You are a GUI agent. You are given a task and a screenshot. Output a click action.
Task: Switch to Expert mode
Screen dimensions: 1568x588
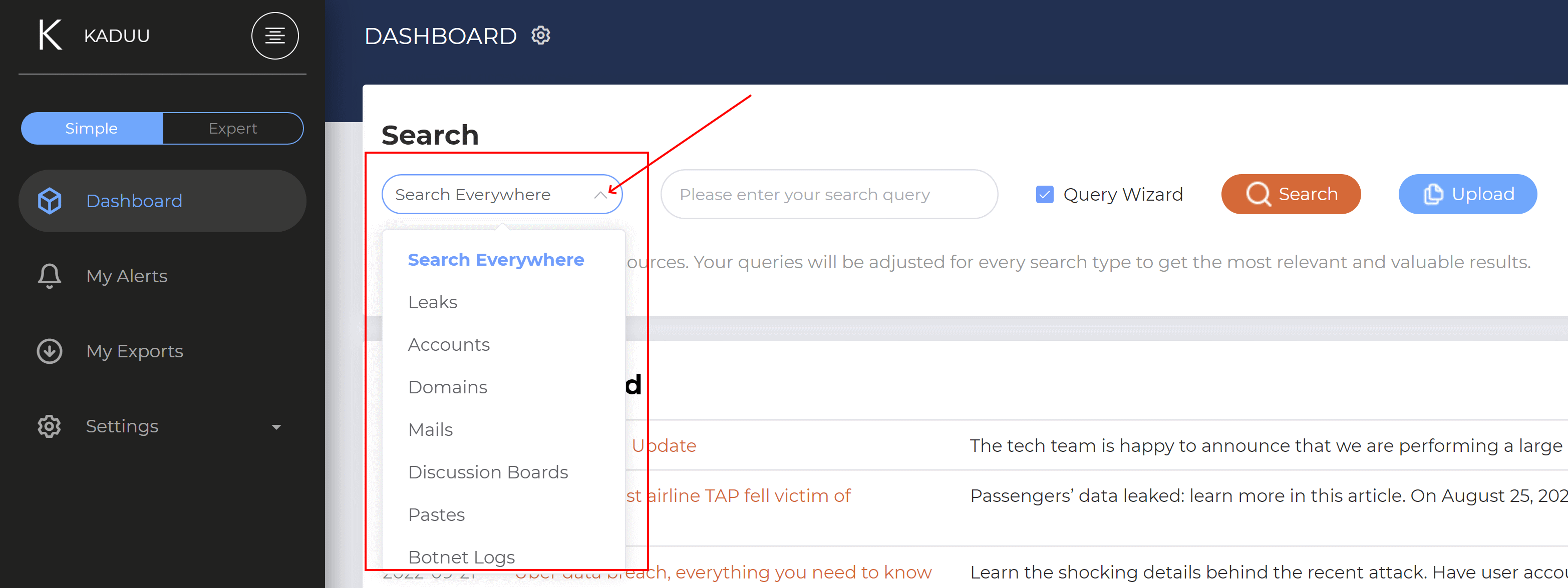click(233, 128)
